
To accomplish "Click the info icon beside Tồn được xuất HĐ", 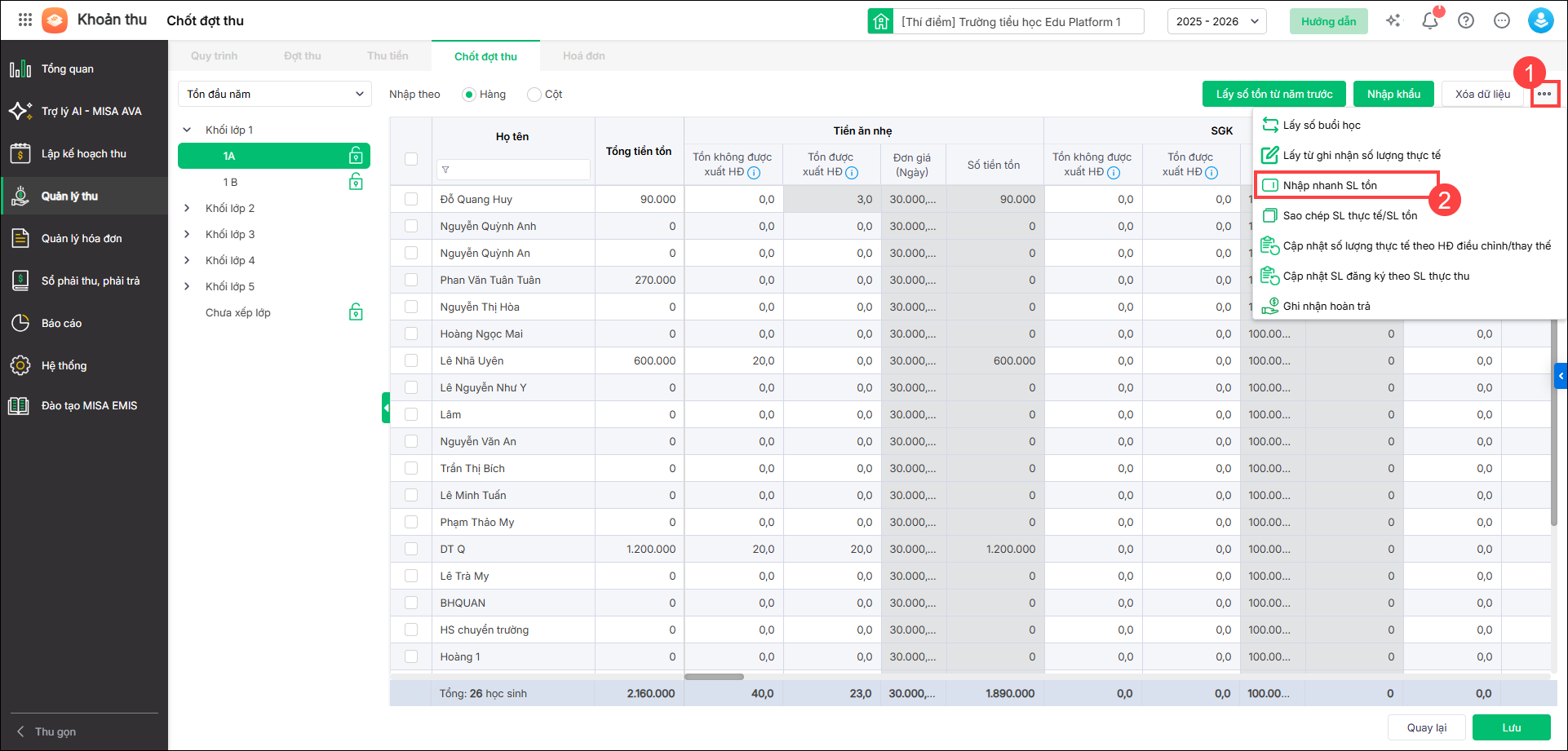I will (x=852, y=173).
